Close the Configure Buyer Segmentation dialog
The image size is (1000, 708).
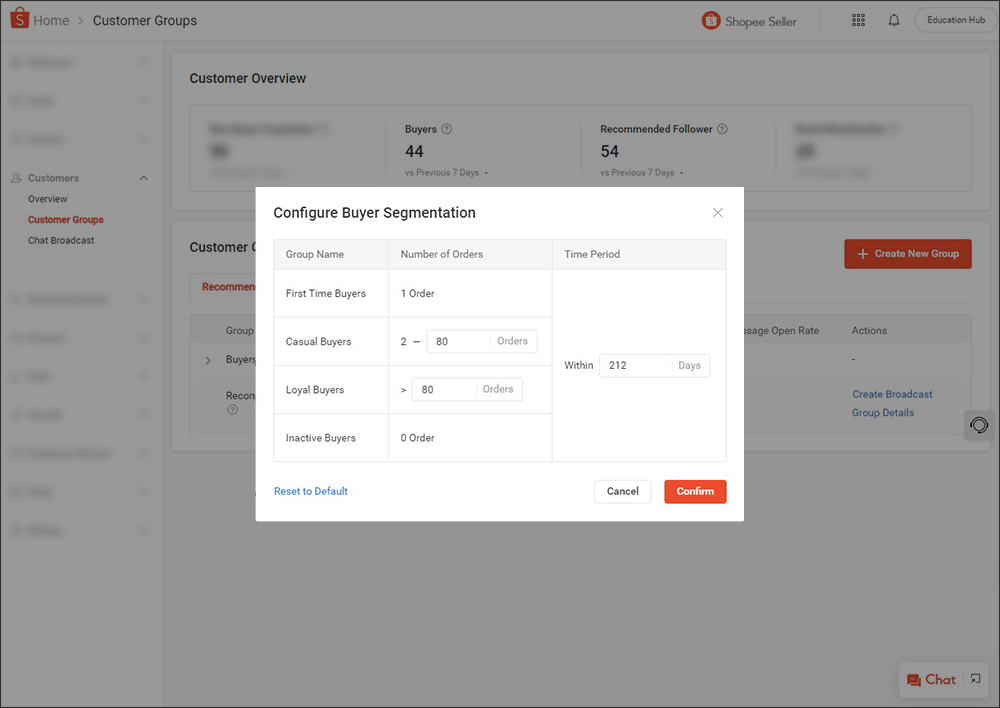(717, 213)
